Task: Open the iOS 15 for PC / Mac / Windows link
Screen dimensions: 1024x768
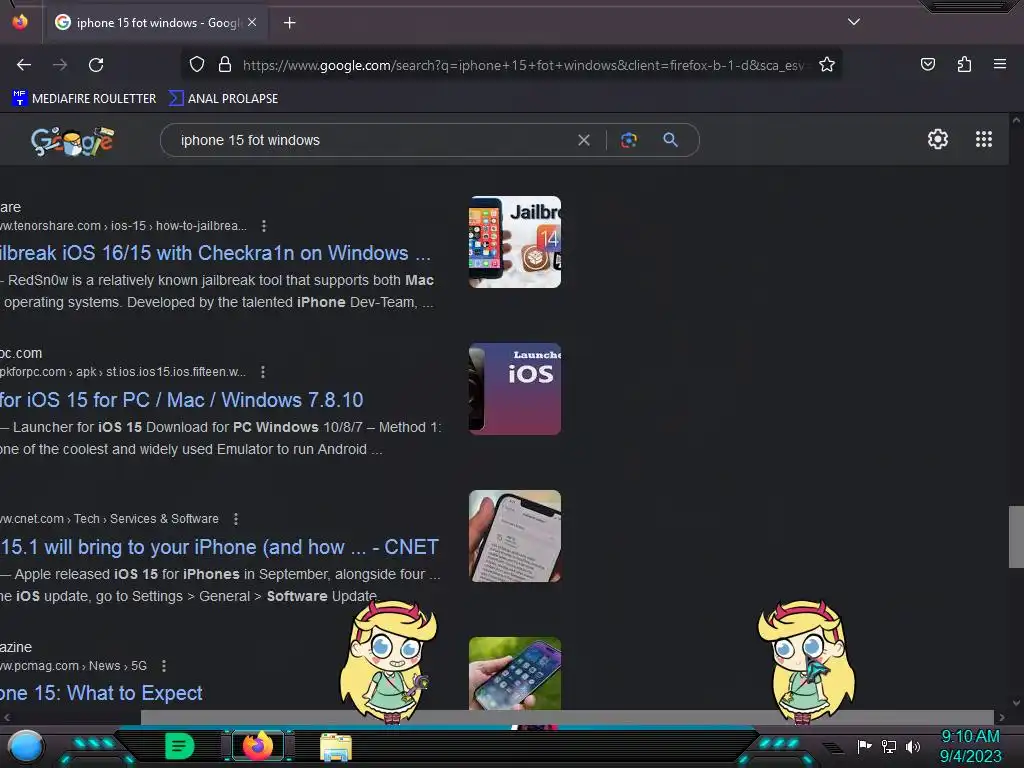Action: point(182,400)
